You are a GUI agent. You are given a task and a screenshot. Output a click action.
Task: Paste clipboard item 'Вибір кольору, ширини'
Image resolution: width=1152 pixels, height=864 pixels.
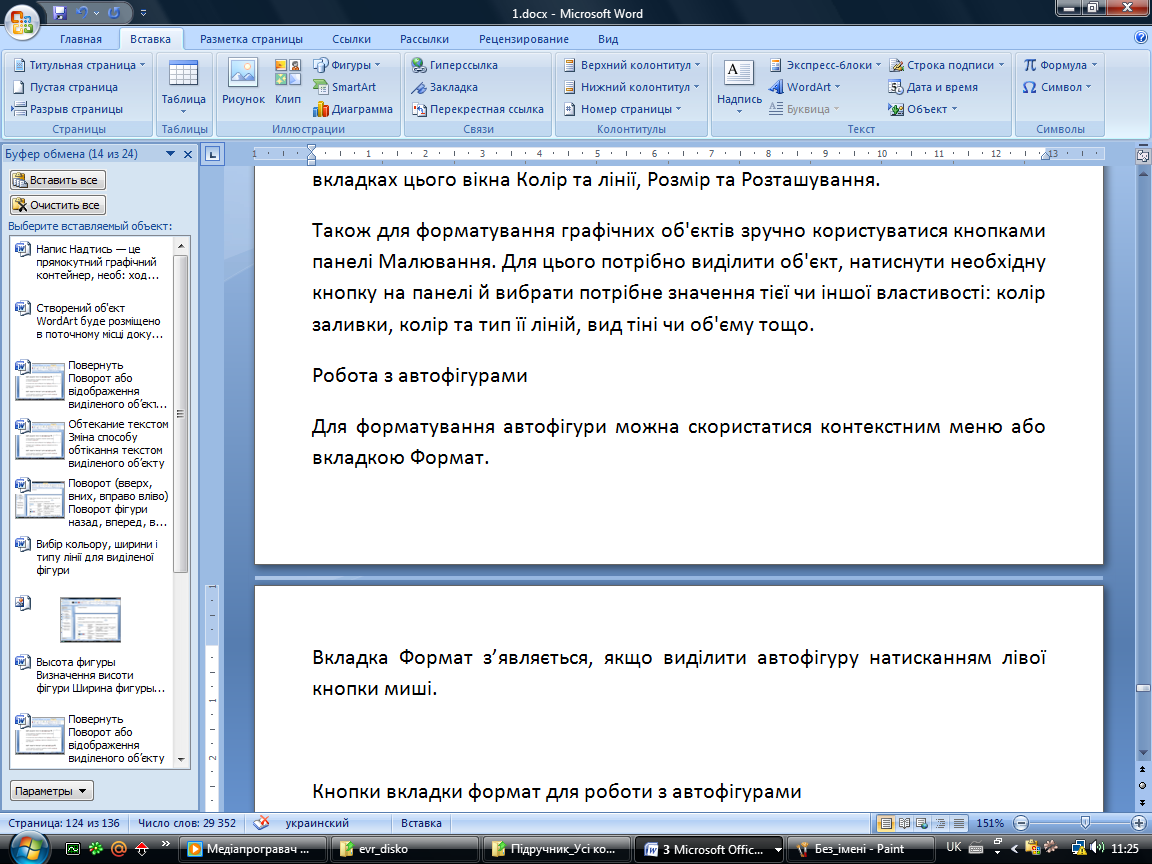[x=92, y=557]
